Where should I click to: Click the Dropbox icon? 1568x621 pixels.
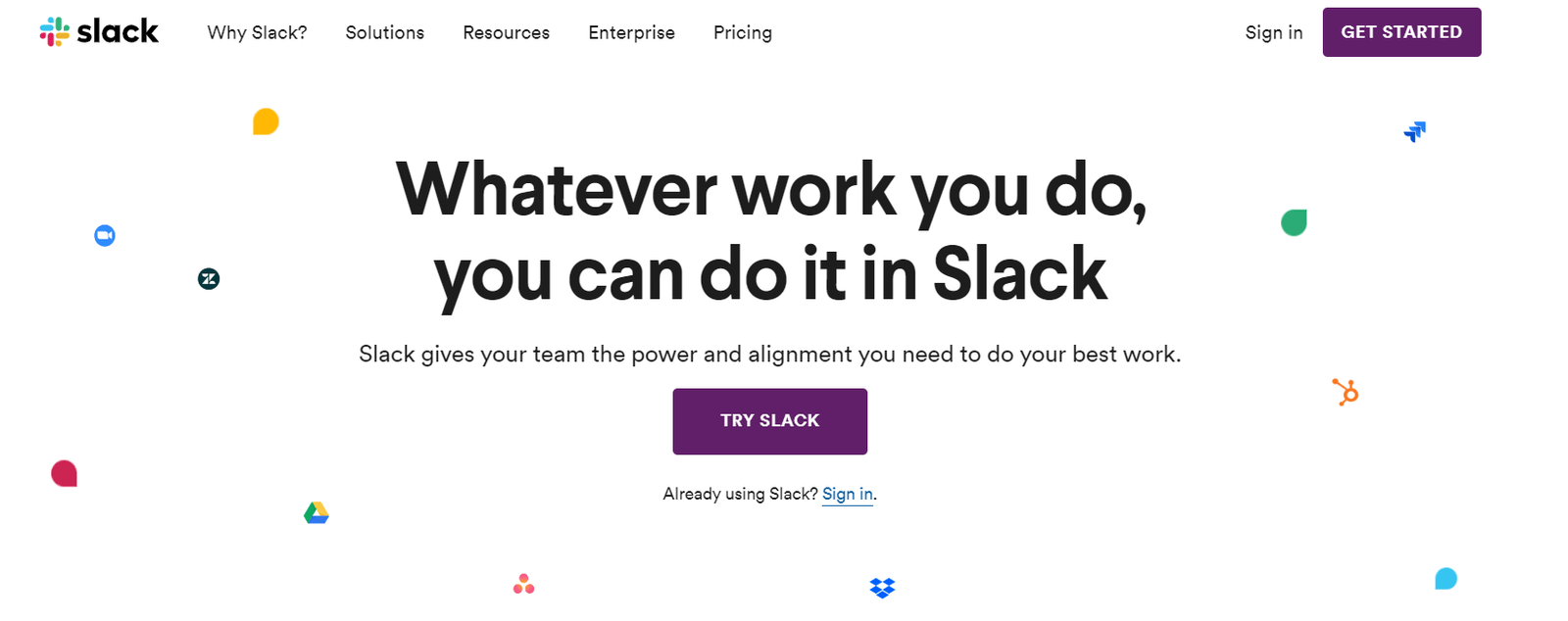tap(882, 588)
